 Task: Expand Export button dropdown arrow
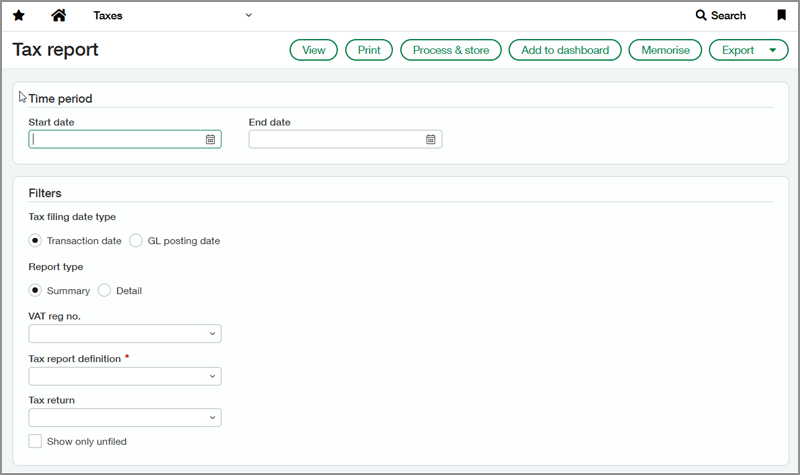click(x=772, y=50)
